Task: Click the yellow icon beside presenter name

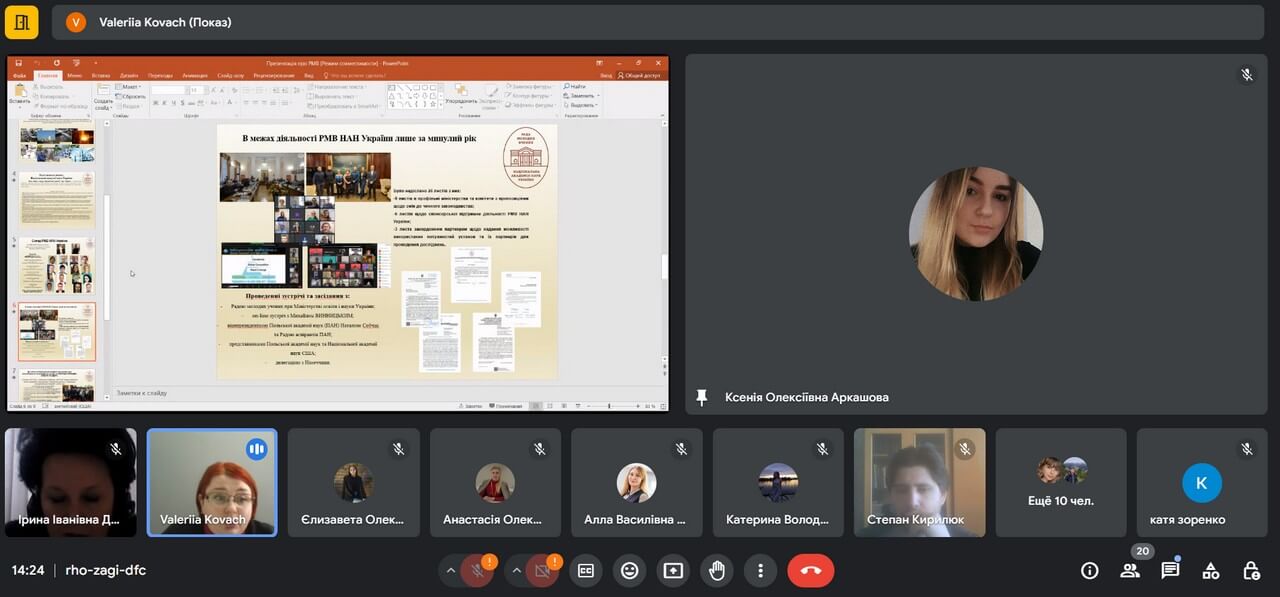Action: point(21,22)
